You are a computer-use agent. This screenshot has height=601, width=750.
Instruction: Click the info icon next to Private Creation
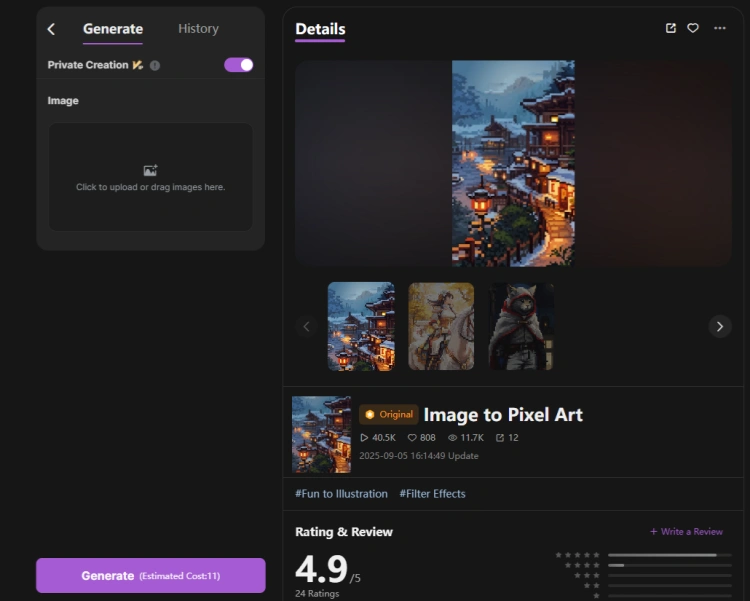click(x=155, y=65)
